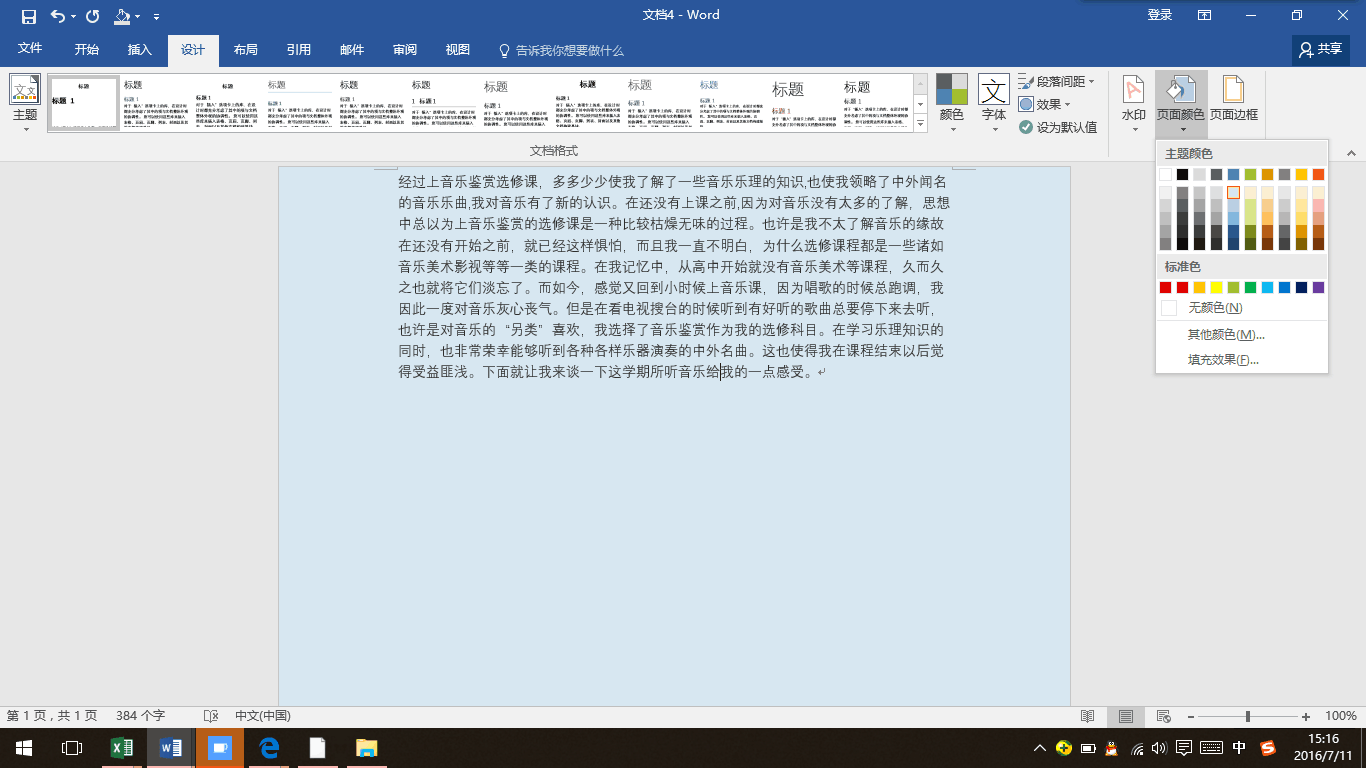Viewport: 1366px width, 768px height.
Task: Pick the yellow swatch under 标准色
Action: tap(1216, 288)
